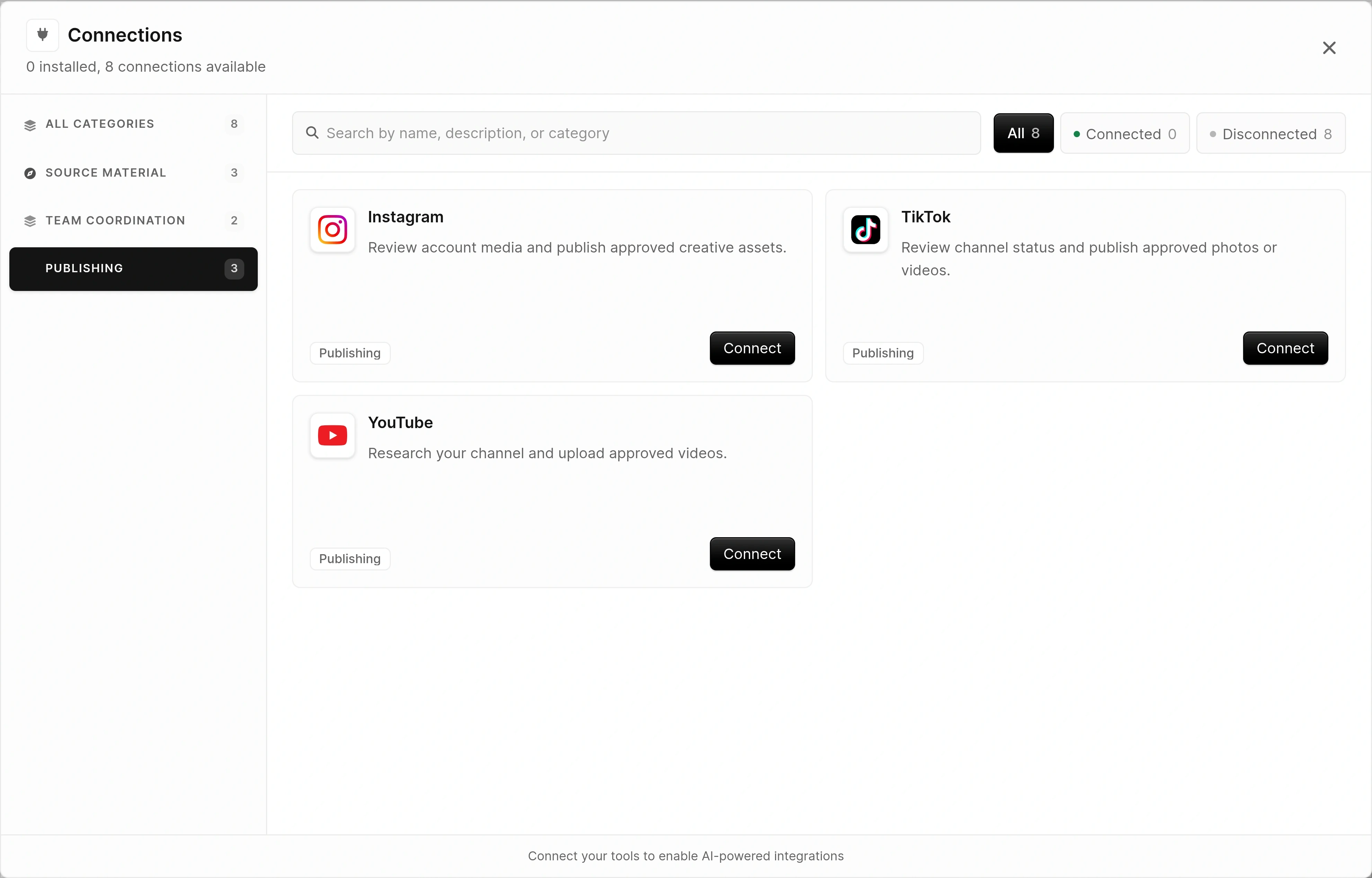Click the TikTok logo icon

pos(865,230)
